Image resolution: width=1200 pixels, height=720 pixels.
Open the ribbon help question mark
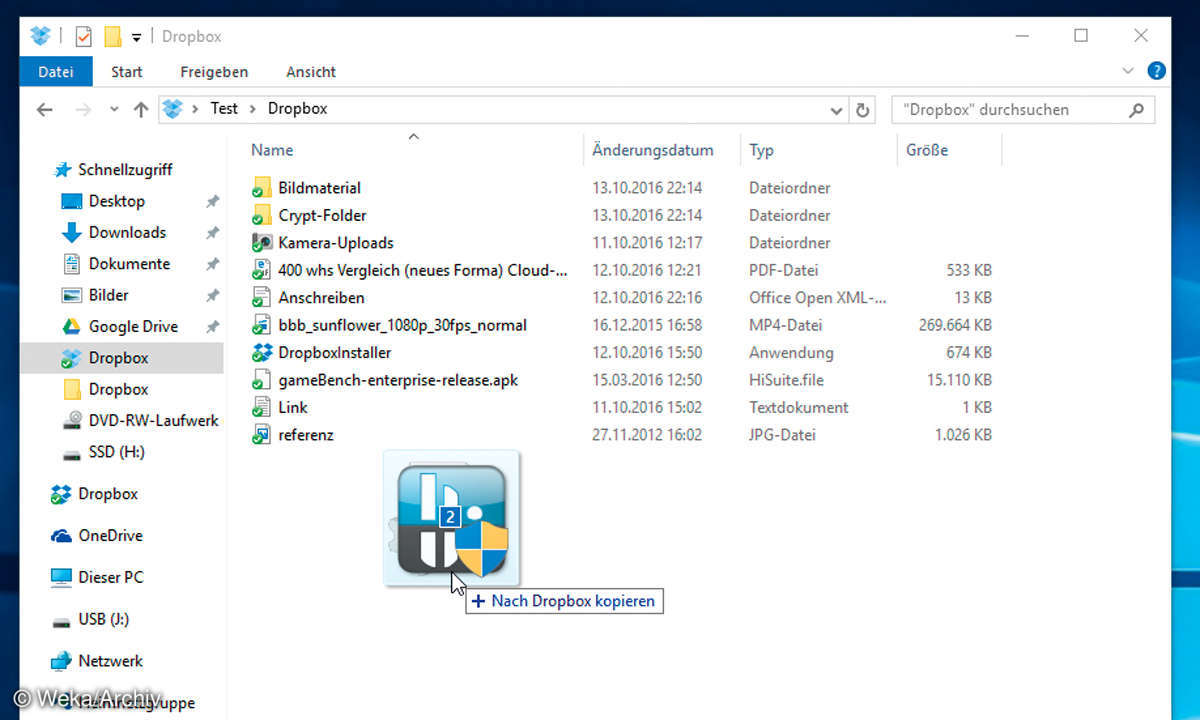[x=1156, y=71]
